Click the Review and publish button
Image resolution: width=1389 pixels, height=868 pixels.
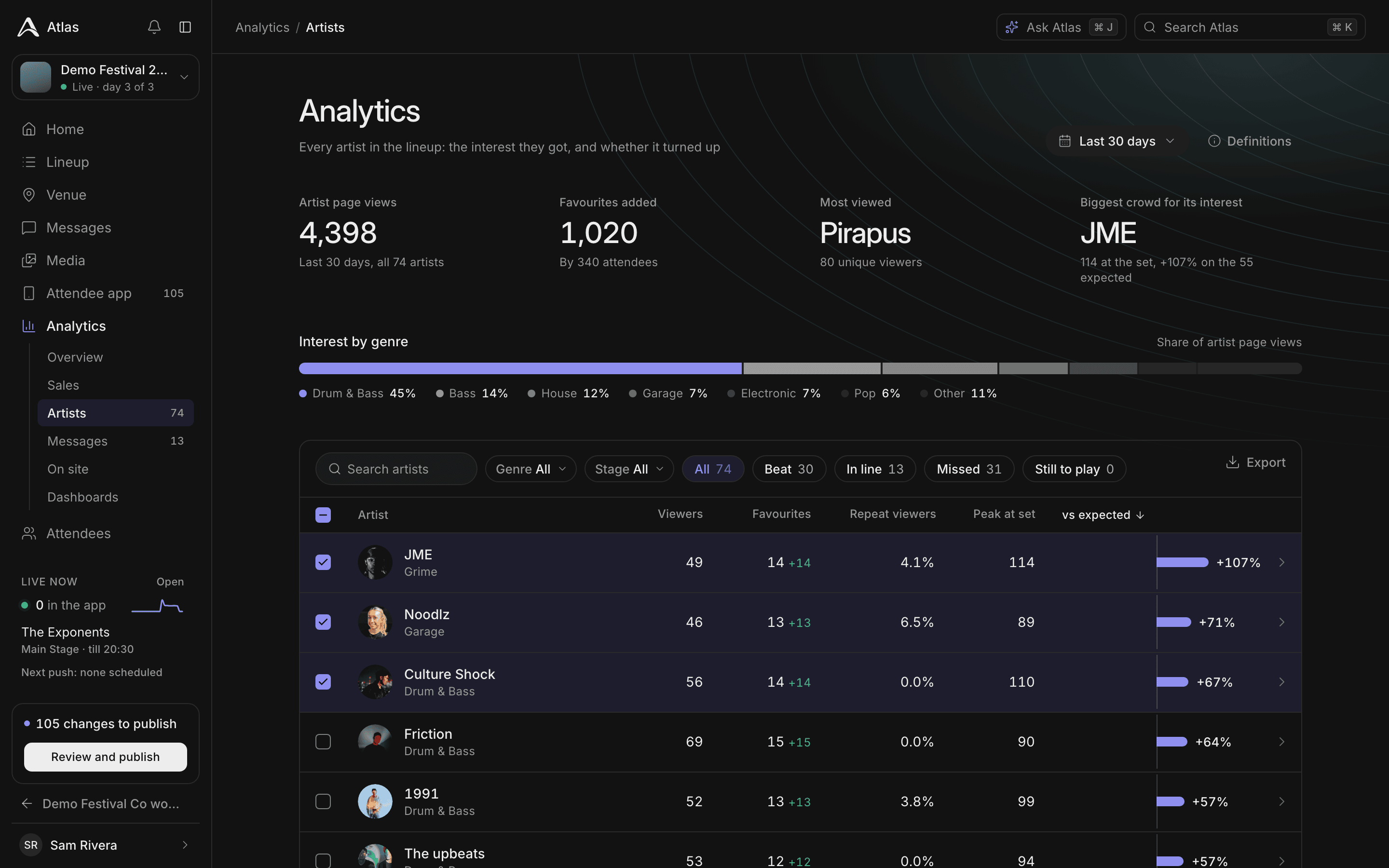coord(106,757)
